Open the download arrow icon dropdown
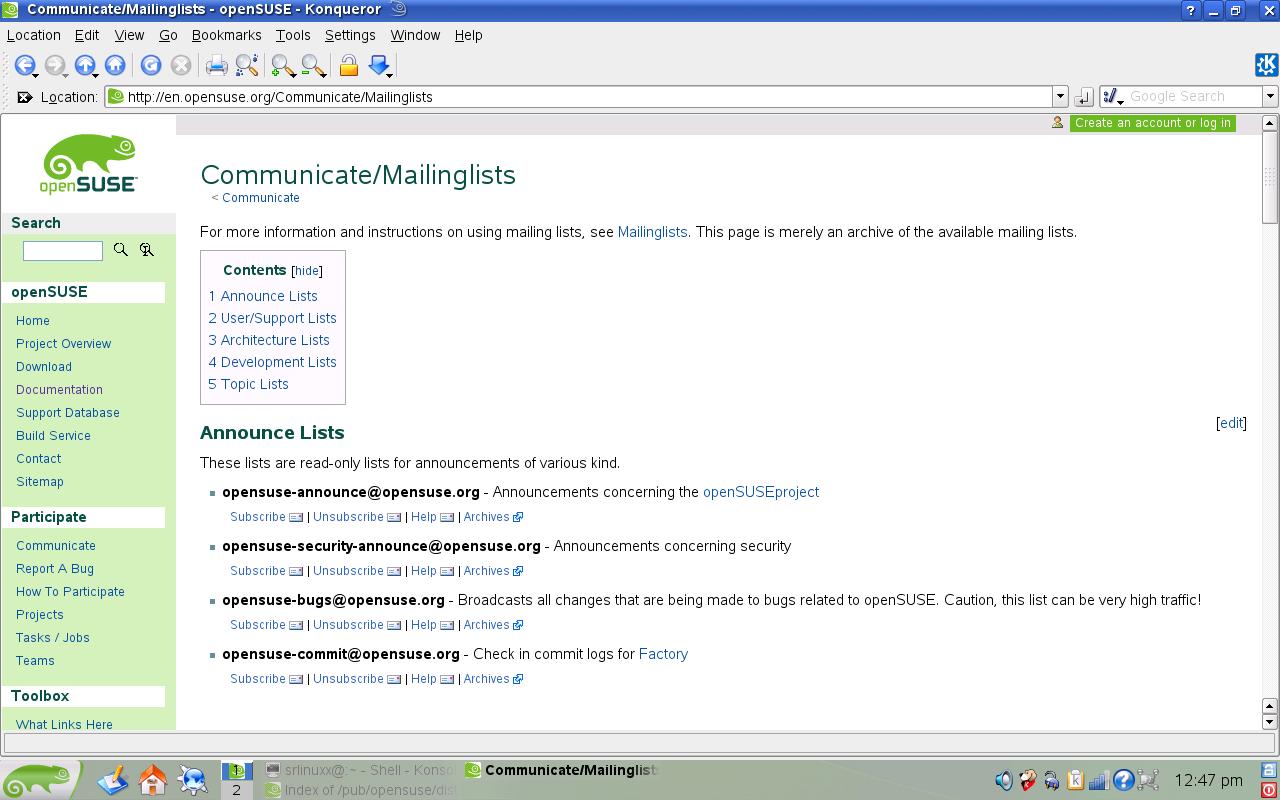The image size is (1280, 800). coord(390,75)
